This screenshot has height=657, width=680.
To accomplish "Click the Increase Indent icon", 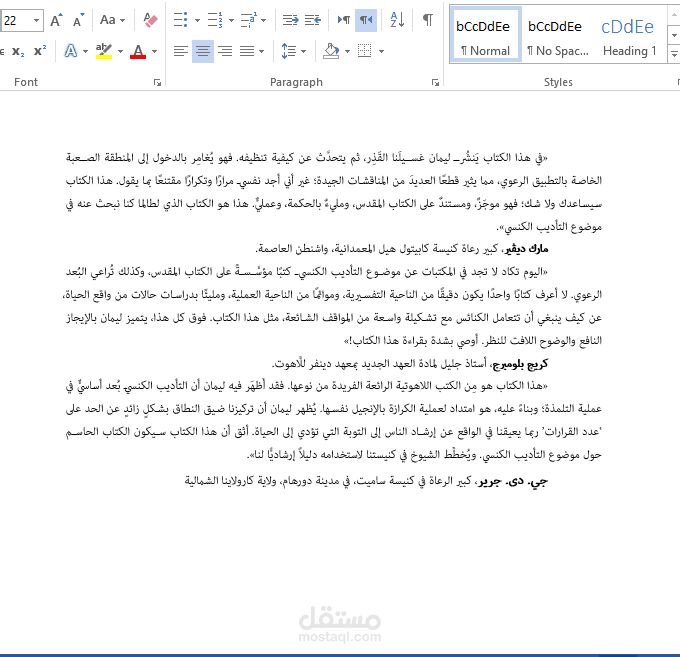I will click(313, 20).
